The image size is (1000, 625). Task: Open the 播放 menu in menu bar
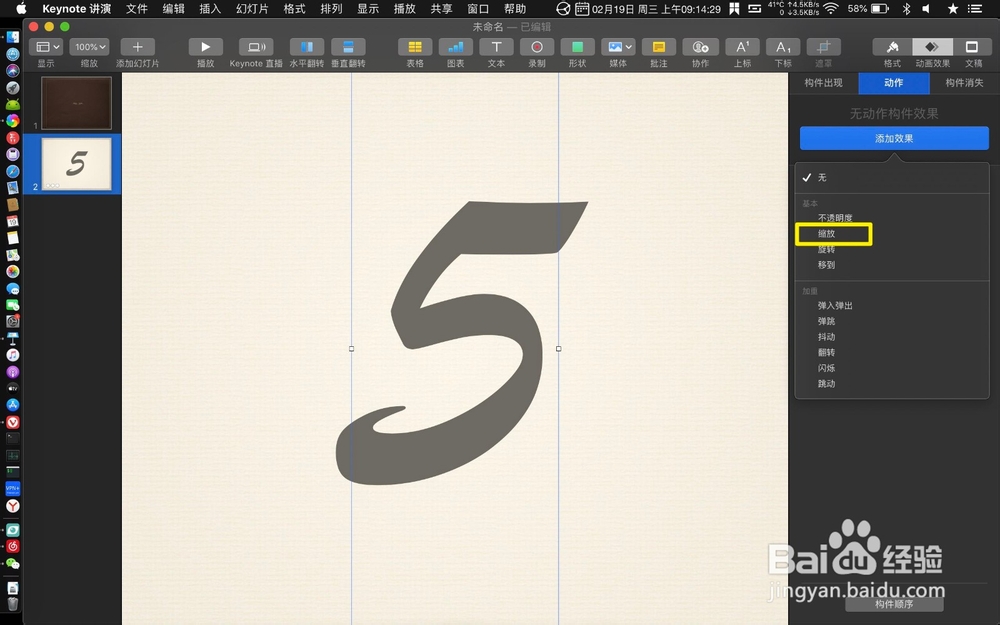pyautogui.click(x=404, y=9)
